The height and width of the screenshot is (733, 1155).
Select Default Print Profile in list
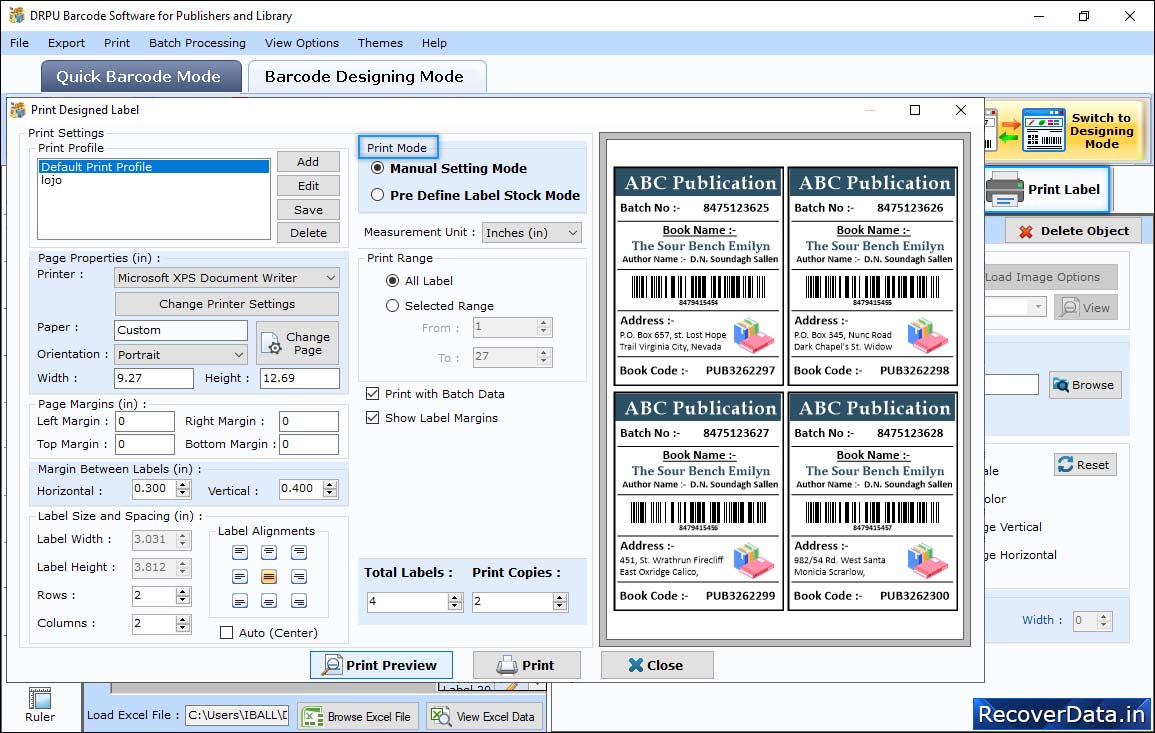[154, 166]
